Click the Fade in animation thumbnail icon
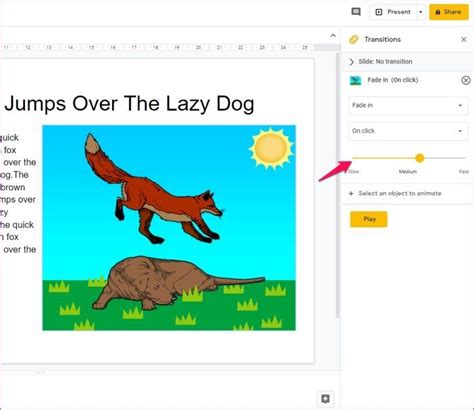The width and height of the screenshot is (474, 410). [355, 80]
